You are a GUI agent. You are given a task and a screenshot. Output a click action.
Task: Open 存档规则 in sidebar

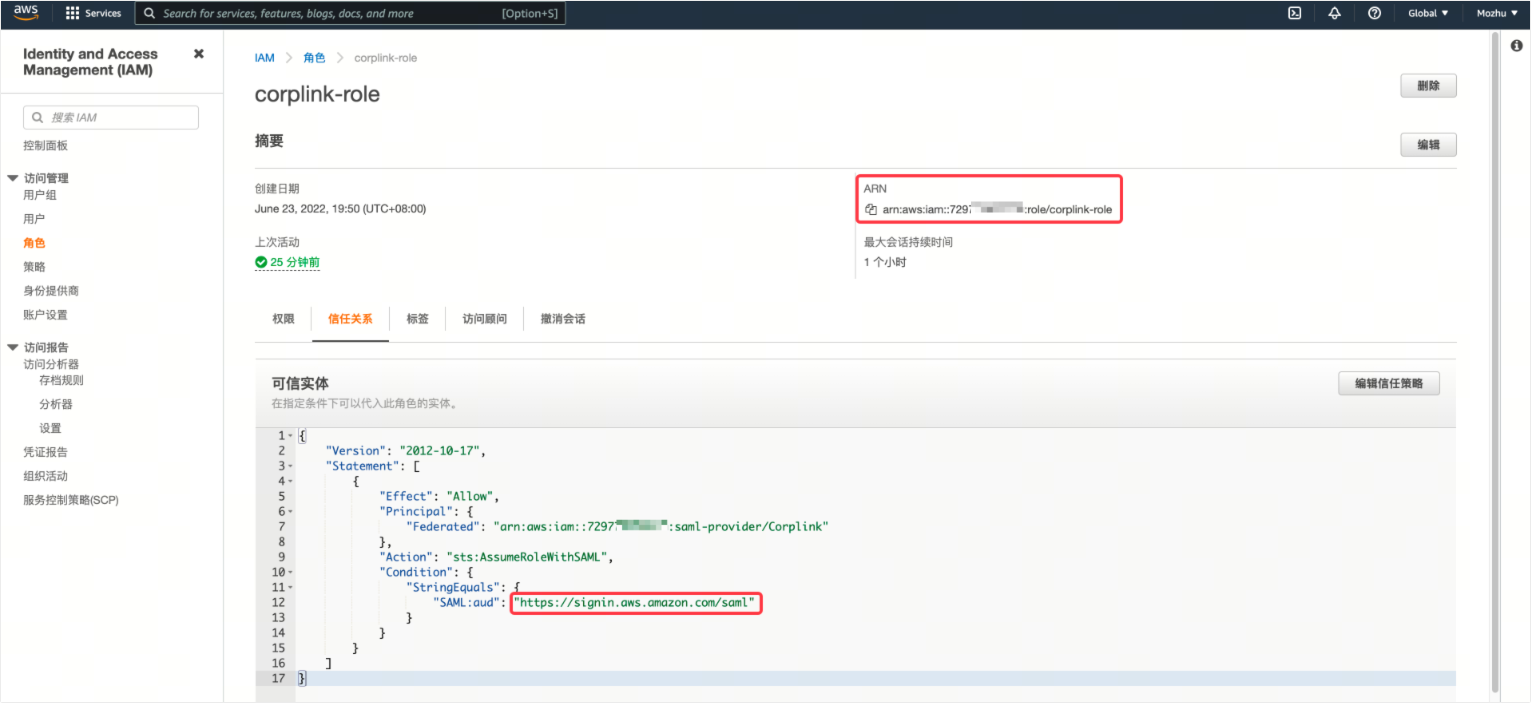pos(61,380)
